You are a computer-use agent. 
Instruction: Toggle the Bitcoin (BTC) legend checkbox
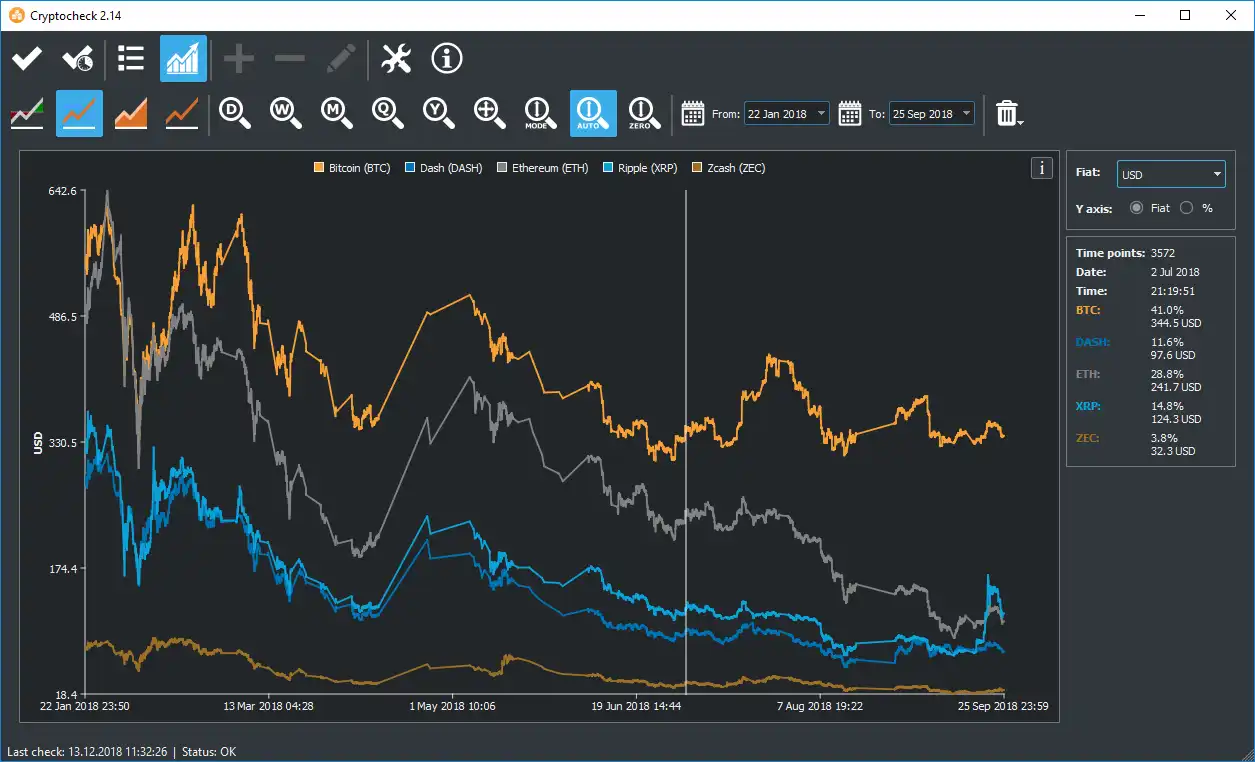321,167
